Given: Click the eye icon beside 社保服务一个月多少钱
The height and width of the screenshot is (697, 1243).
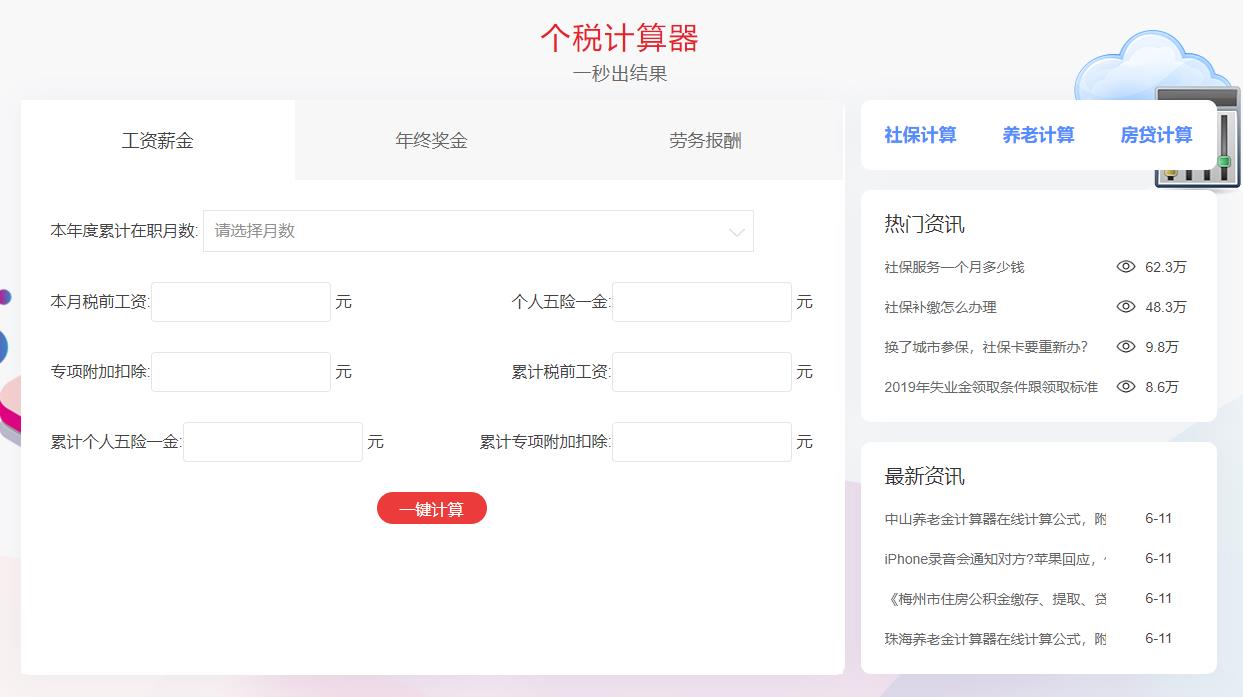Looking at the screenshot, I should (x=1127, y=267).
